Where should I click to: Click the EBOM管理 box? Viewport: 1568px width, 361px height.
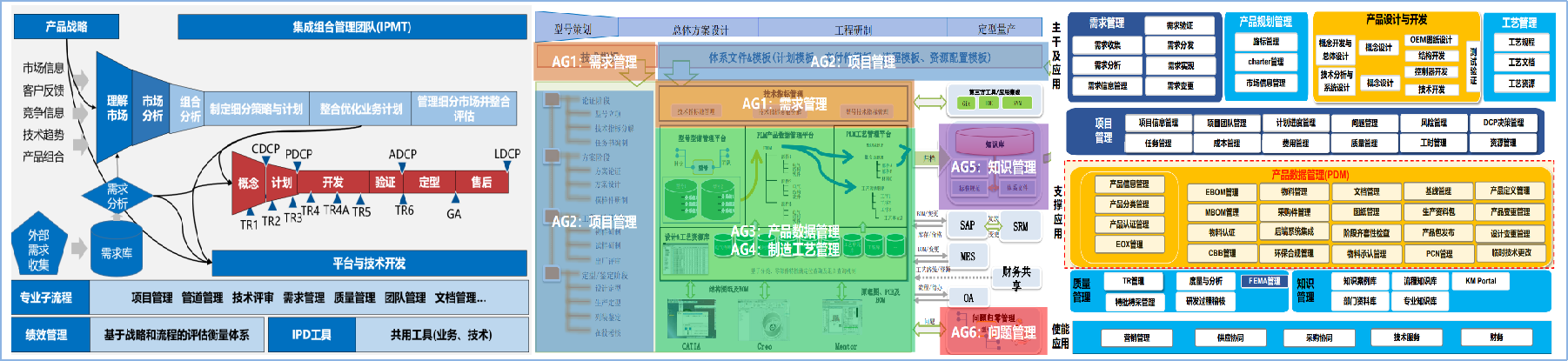click(1222, 191)
